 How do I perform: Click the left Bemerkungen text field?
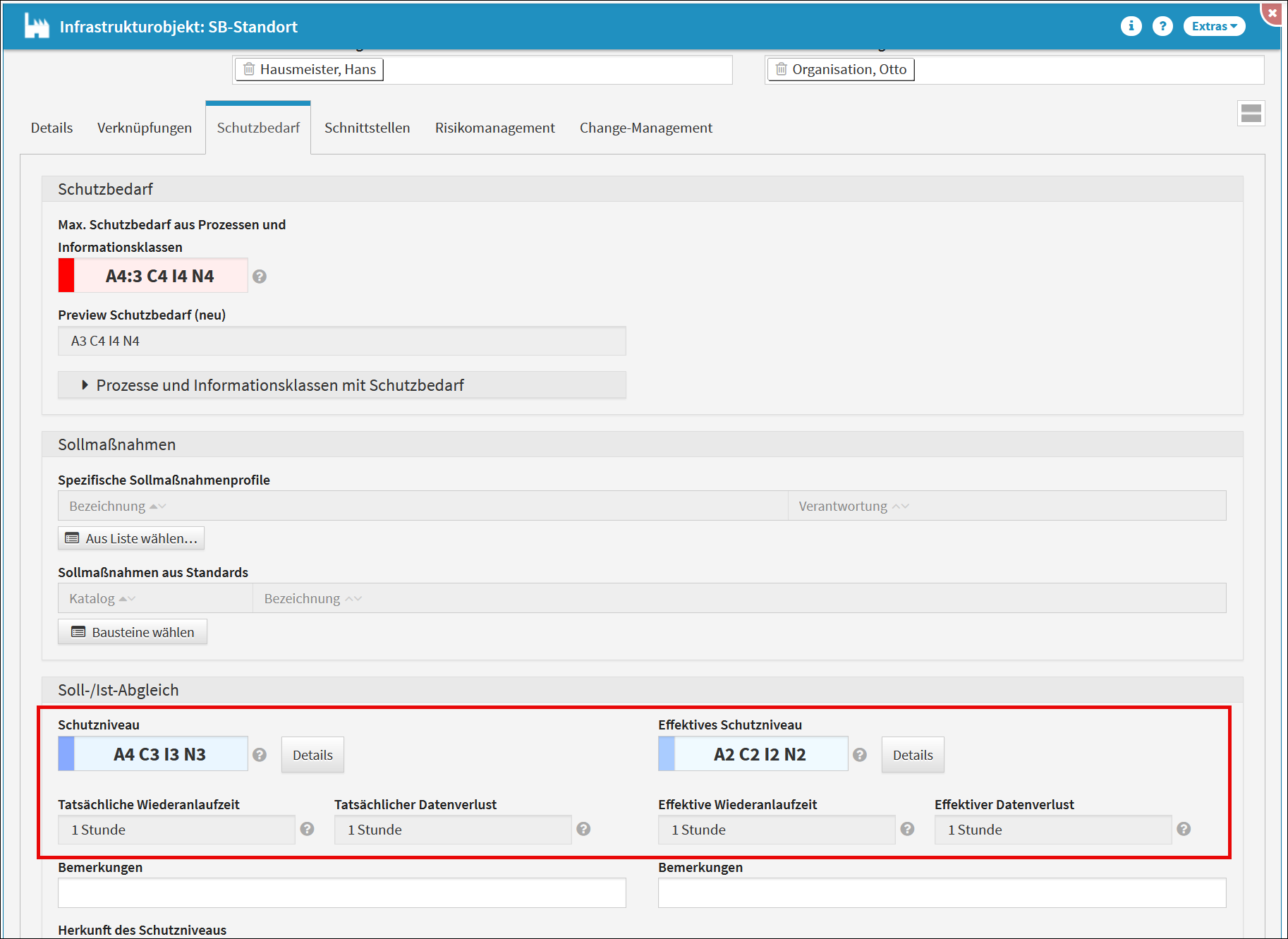(341, 893)
